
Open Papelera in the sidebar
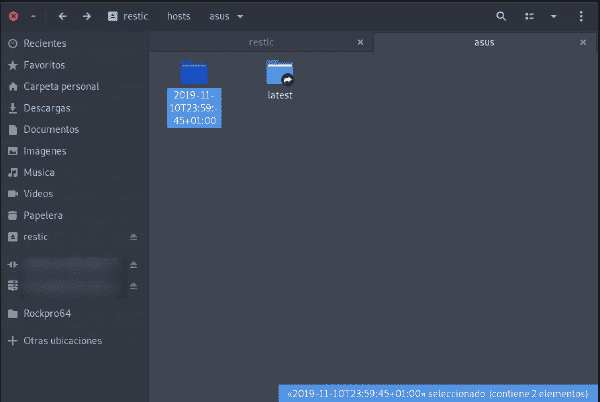coord(75,215)
